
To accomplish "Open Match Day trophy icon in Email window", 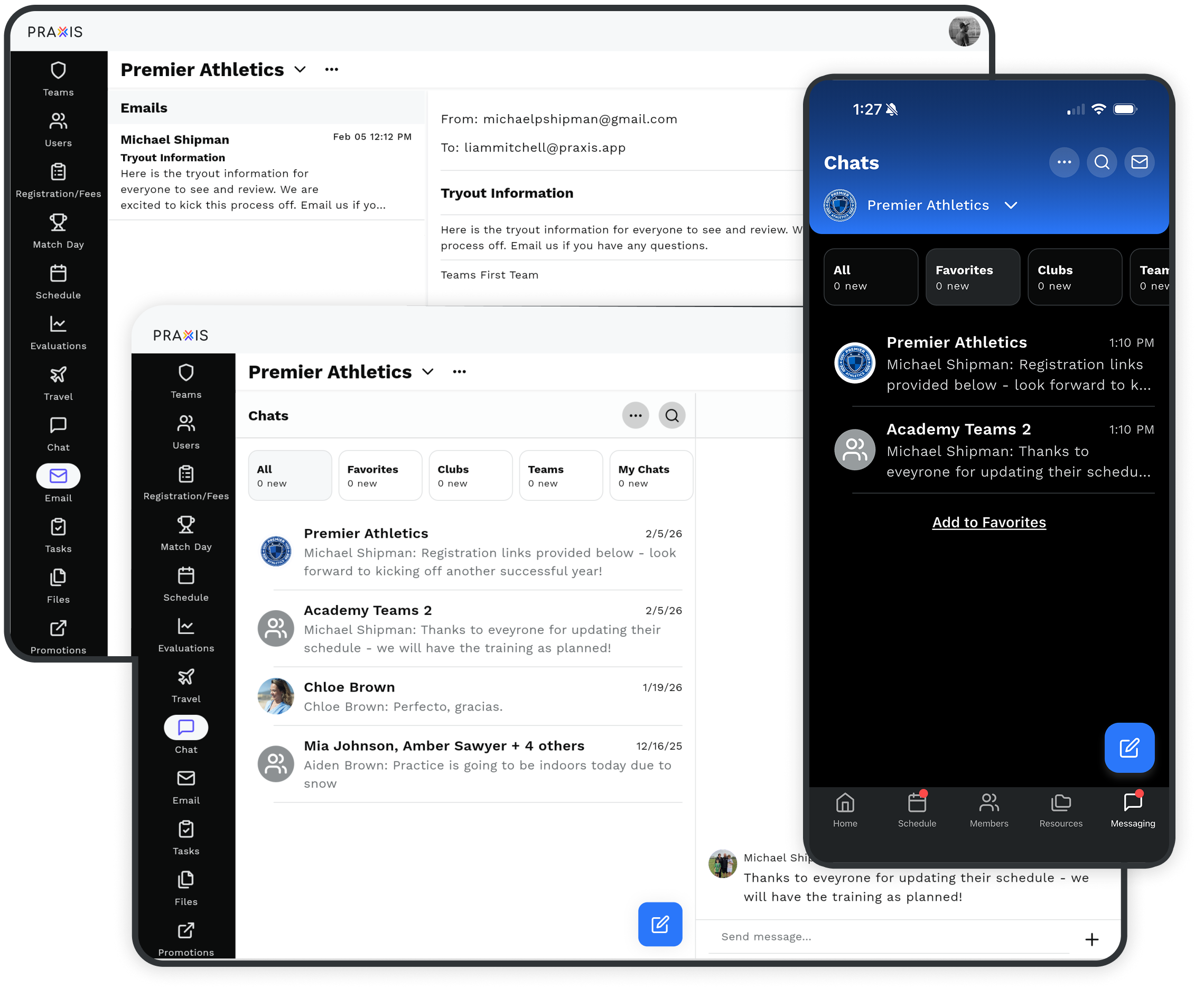I will pyautogui.click(x=58, y=222).
